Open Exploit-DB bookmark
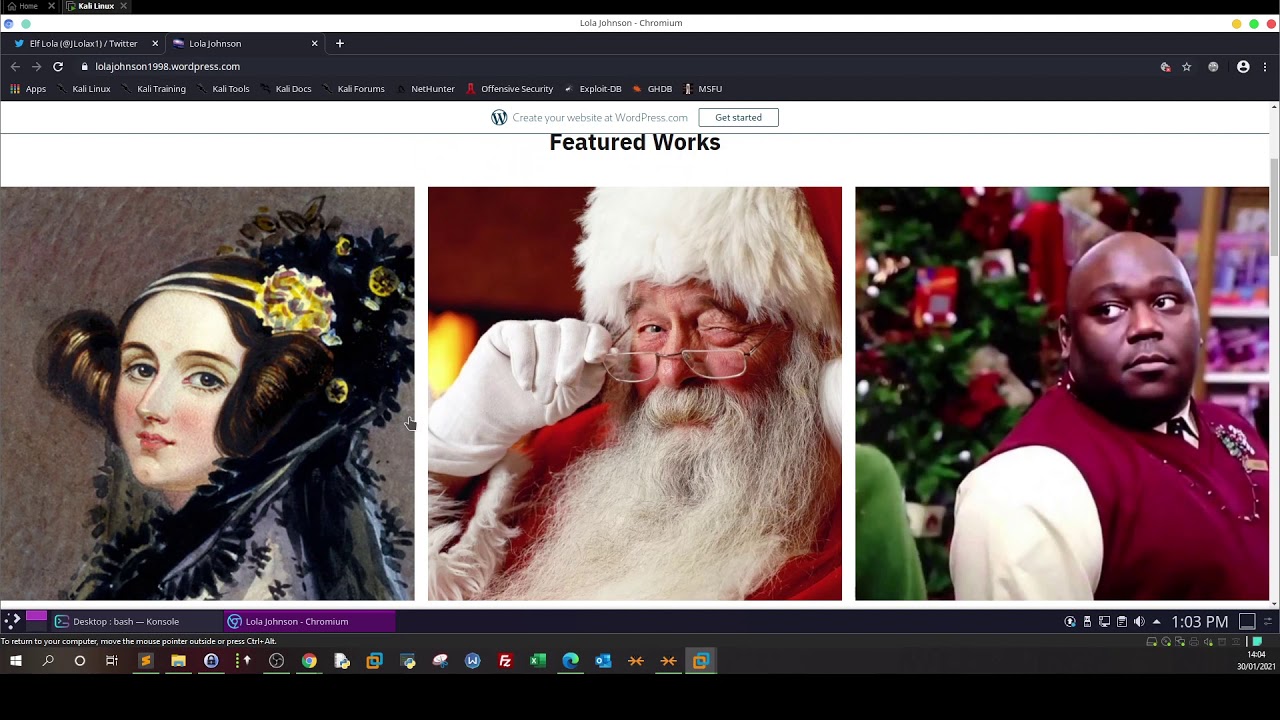 click(x=593, y=89)
